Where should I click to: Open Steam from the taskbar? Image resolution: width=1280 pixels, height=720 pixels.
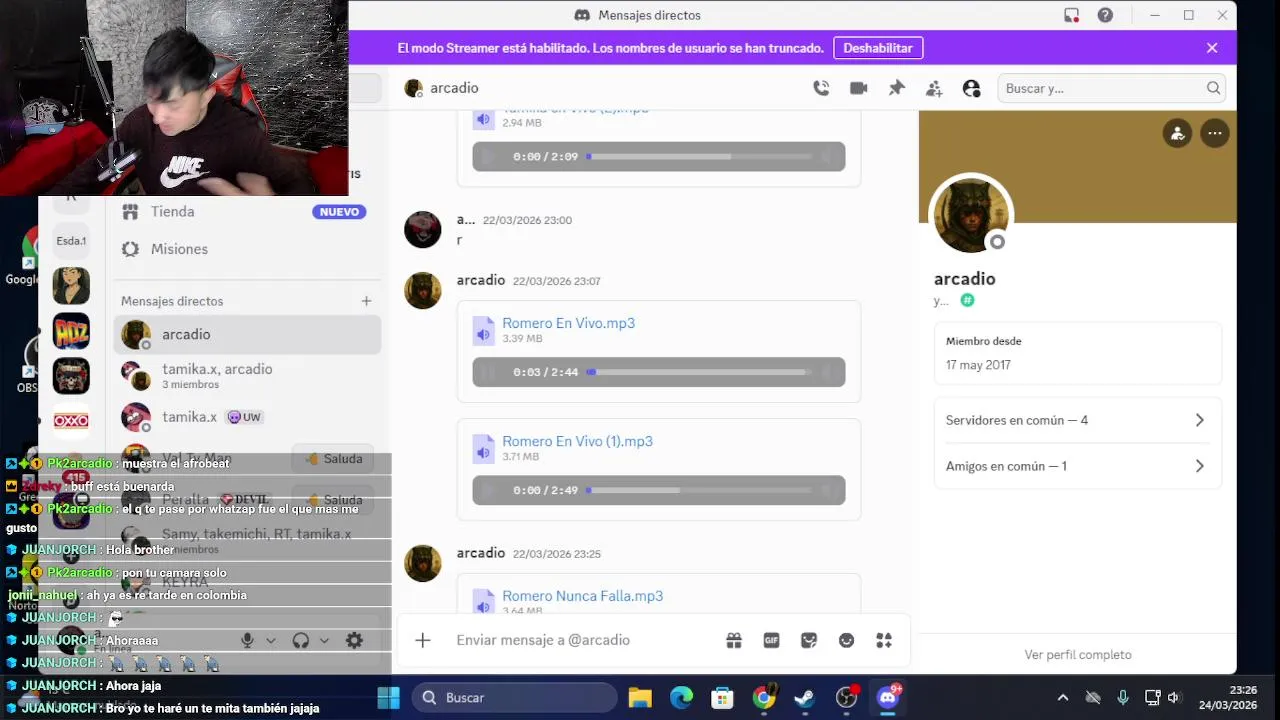(x=804, y=698)
